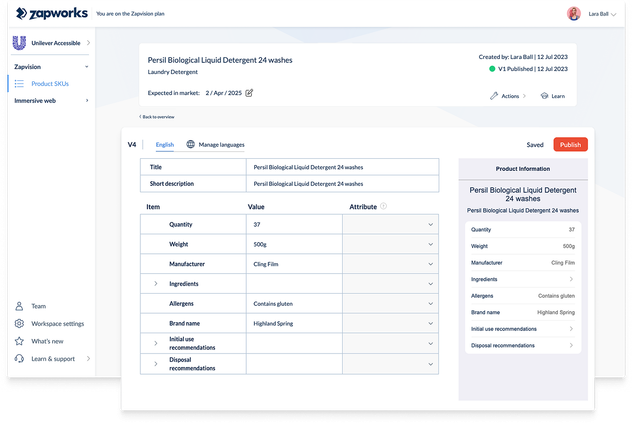This screenshot has height=425, width=632.
Task: Expand Unilever Accessible workspace chevron
Action: click(88, 43)
